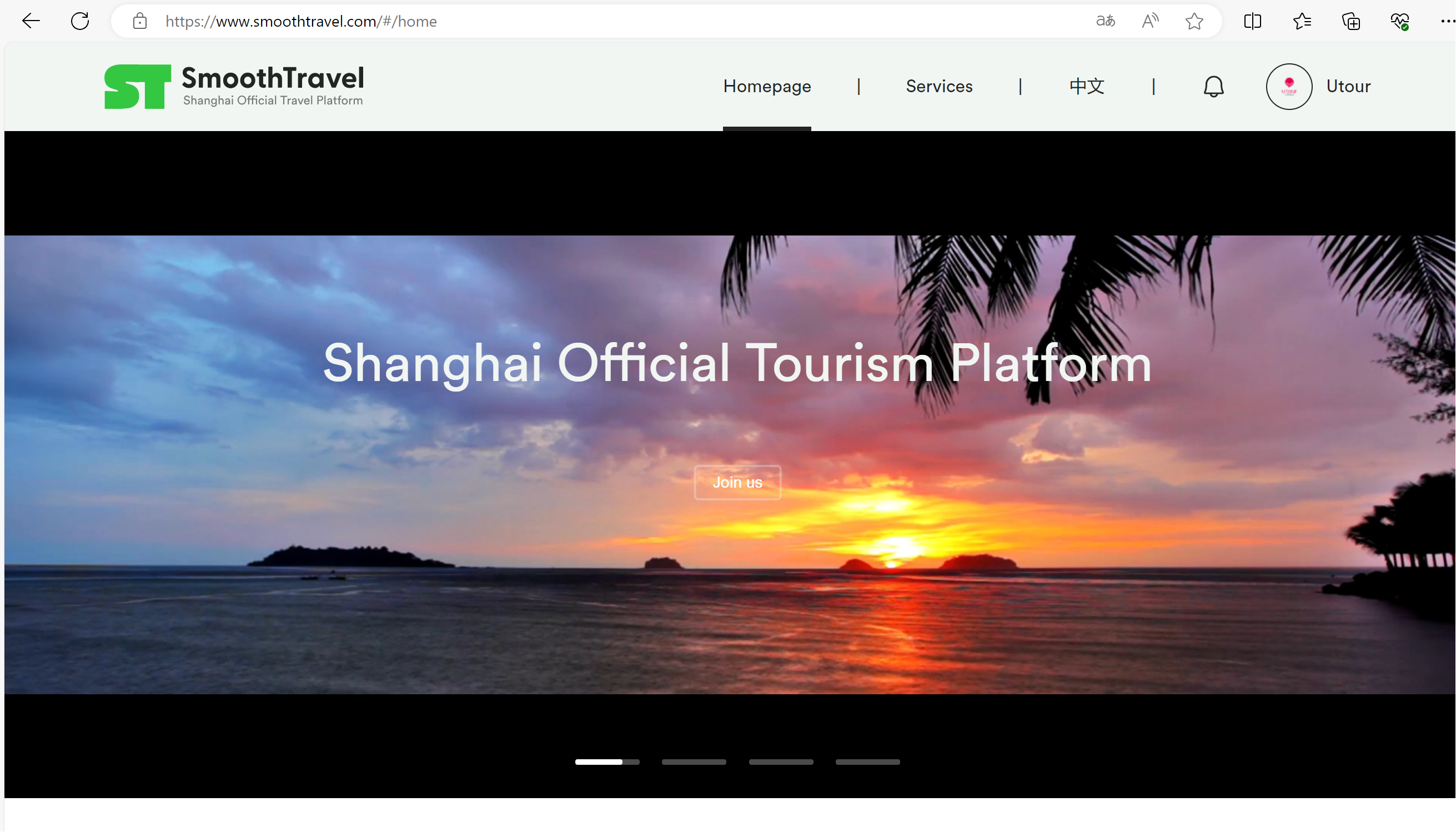Reload the page with refresh icon
The image size is (1456, 832).
pyautogui.click(x=80, y=21)
